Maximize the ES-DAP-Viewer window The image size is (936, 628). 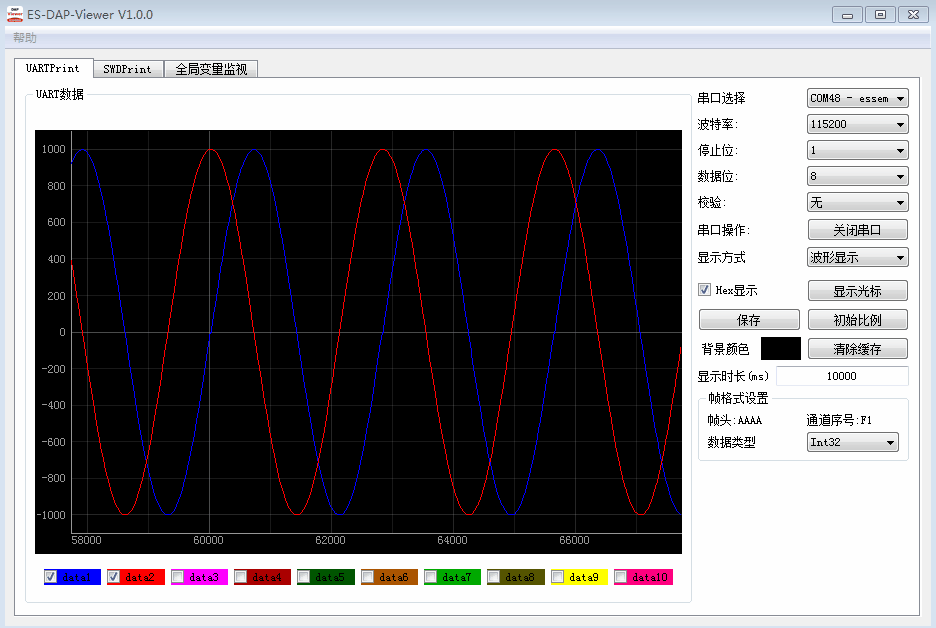(880, 15)
